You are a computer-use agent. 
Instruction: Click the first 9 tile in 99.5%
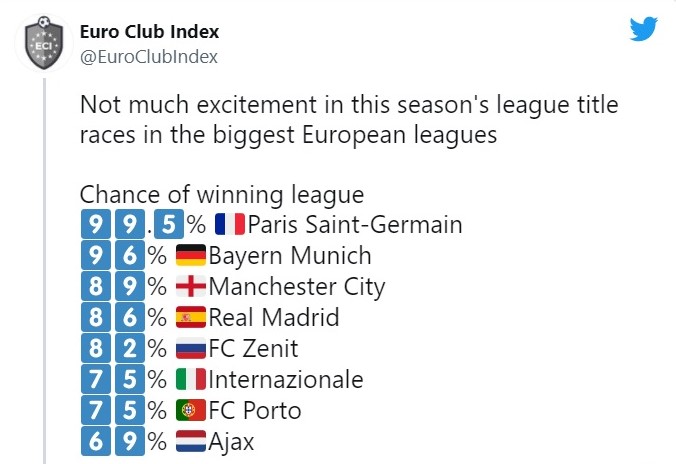point(96,224)
